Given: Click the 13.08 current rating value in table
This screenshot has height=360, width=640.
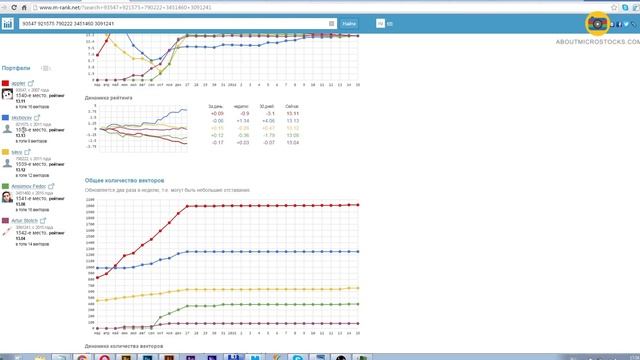Looking at the screenshot, I should 293,135.
